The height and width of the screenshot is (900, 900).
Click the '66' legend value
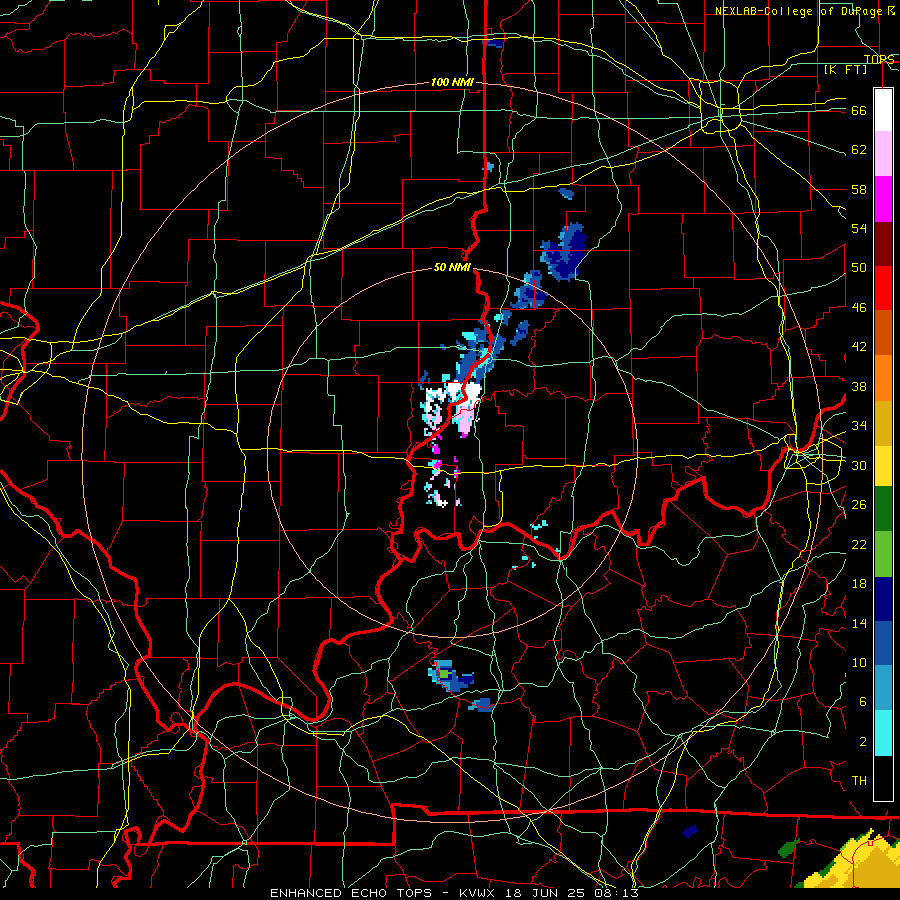859,110
